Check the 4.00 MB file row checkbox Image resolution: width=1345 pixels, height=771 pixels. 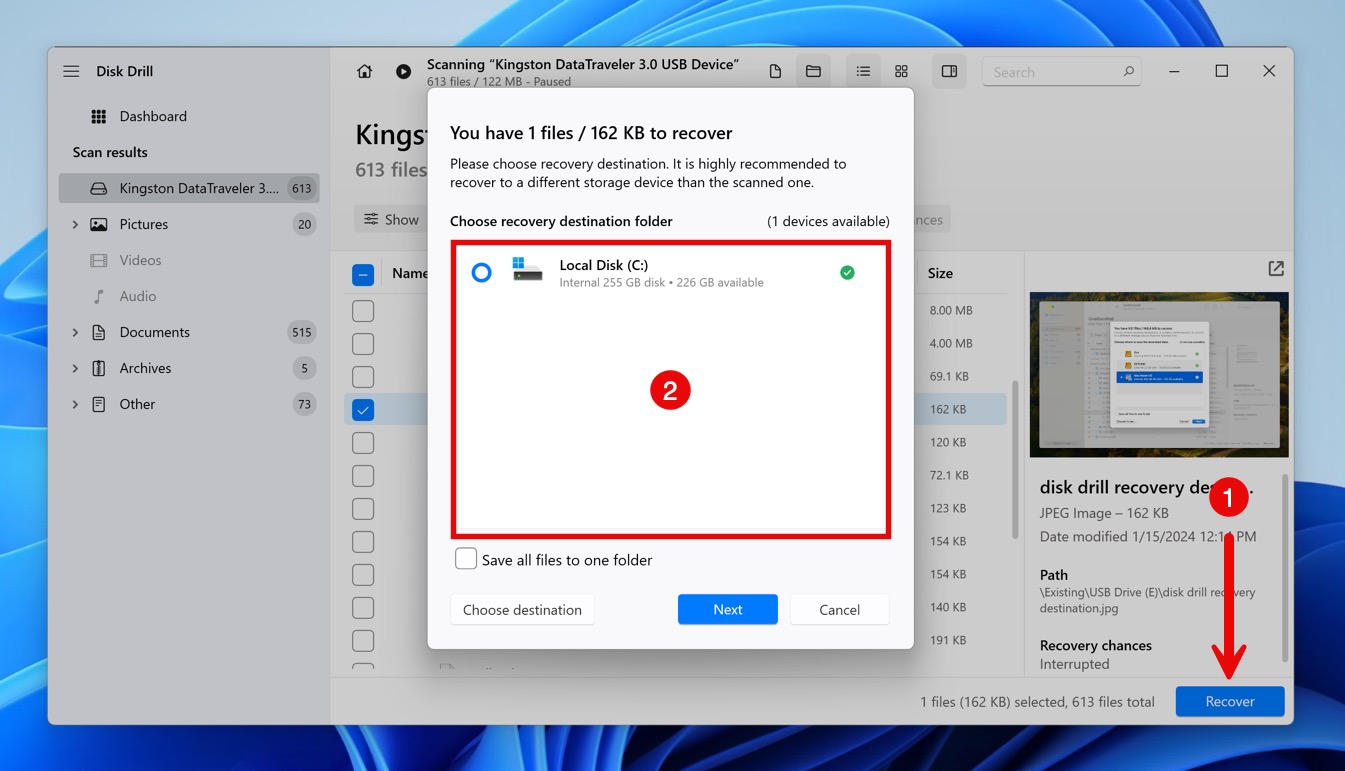click(363, 344)
